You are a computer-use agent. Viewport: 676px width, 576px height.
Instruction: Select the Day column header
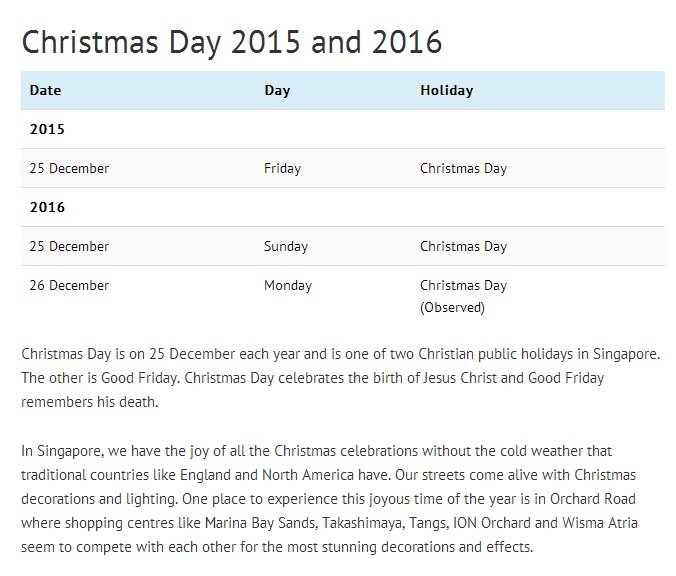277,90
